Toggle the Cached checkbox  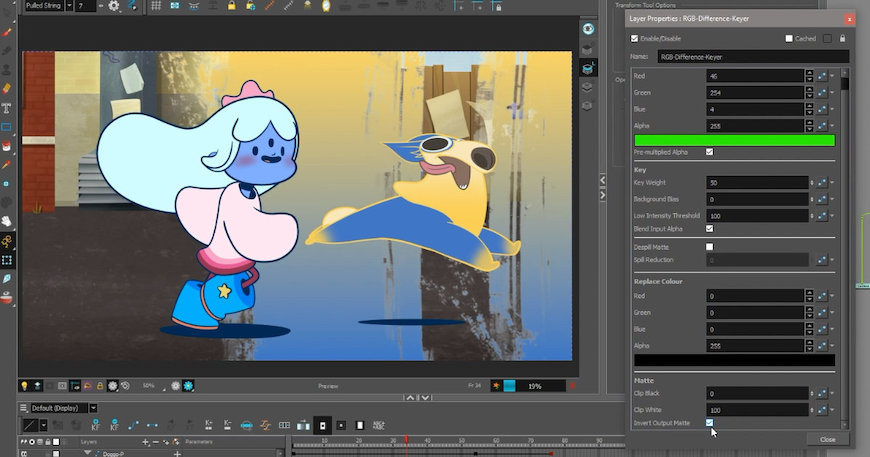click(x=788, y=38)
